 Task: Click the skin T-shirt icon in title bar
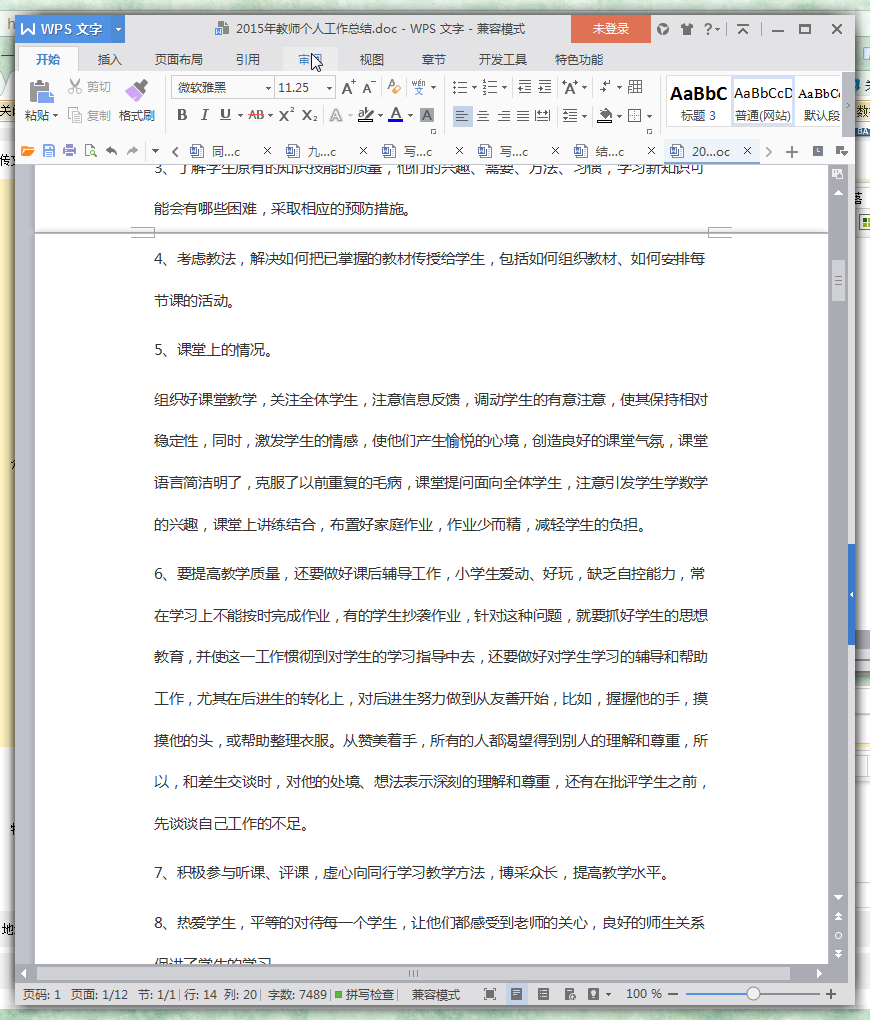click(x=686, y=29)
